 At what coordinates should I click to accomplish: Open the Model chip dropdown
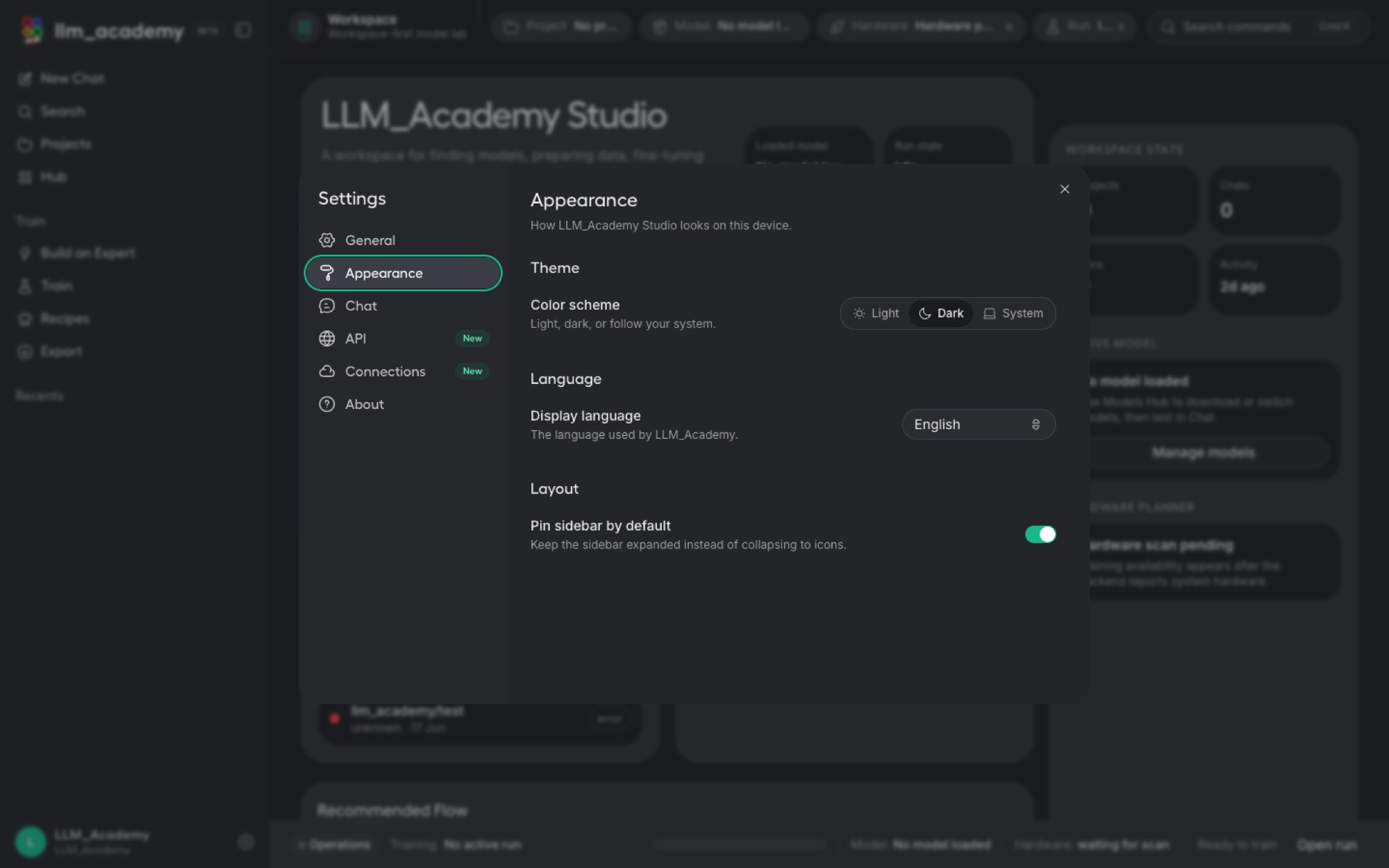pyautogui.click(x=724, y=26)
